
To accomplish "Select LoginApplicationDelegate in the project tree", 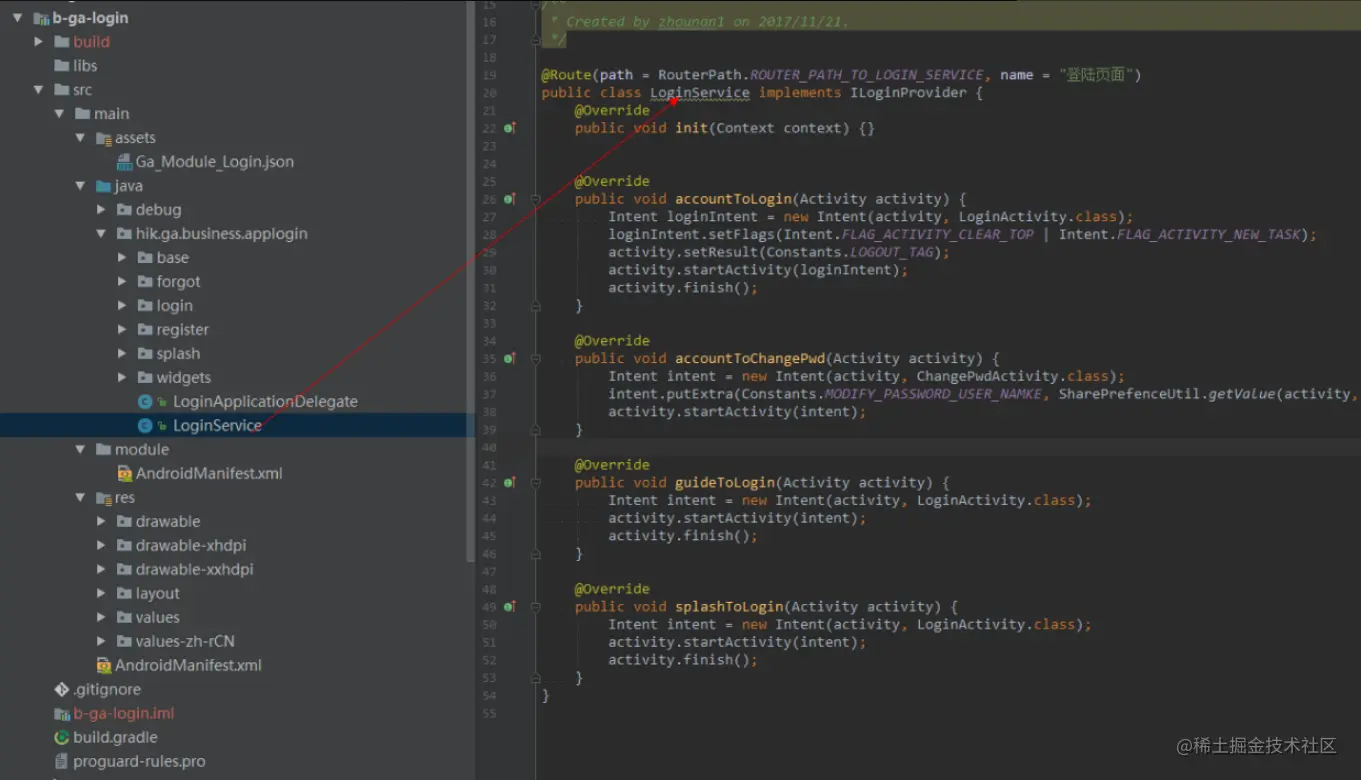I will 265,402.
